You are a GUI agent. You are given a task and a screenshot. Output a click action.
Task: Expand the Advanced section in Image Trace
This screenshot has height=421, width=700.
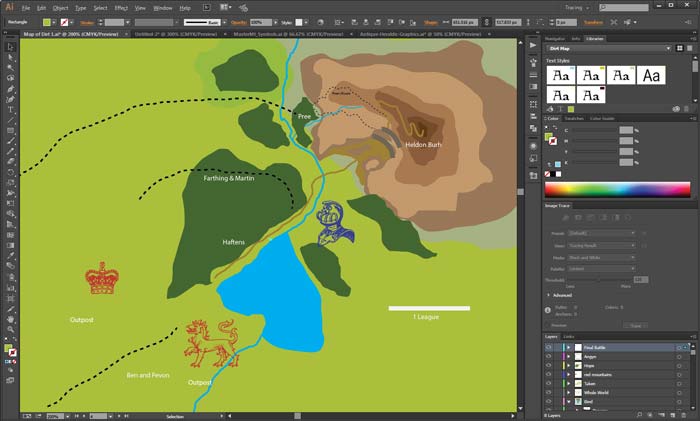pos(549,295)
